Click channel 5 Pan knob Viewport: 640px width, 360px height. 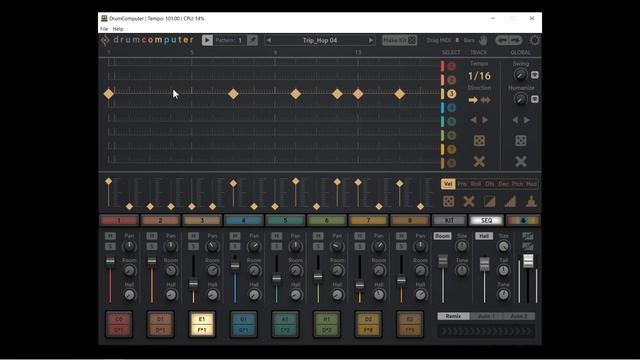[x=295, y=246]
